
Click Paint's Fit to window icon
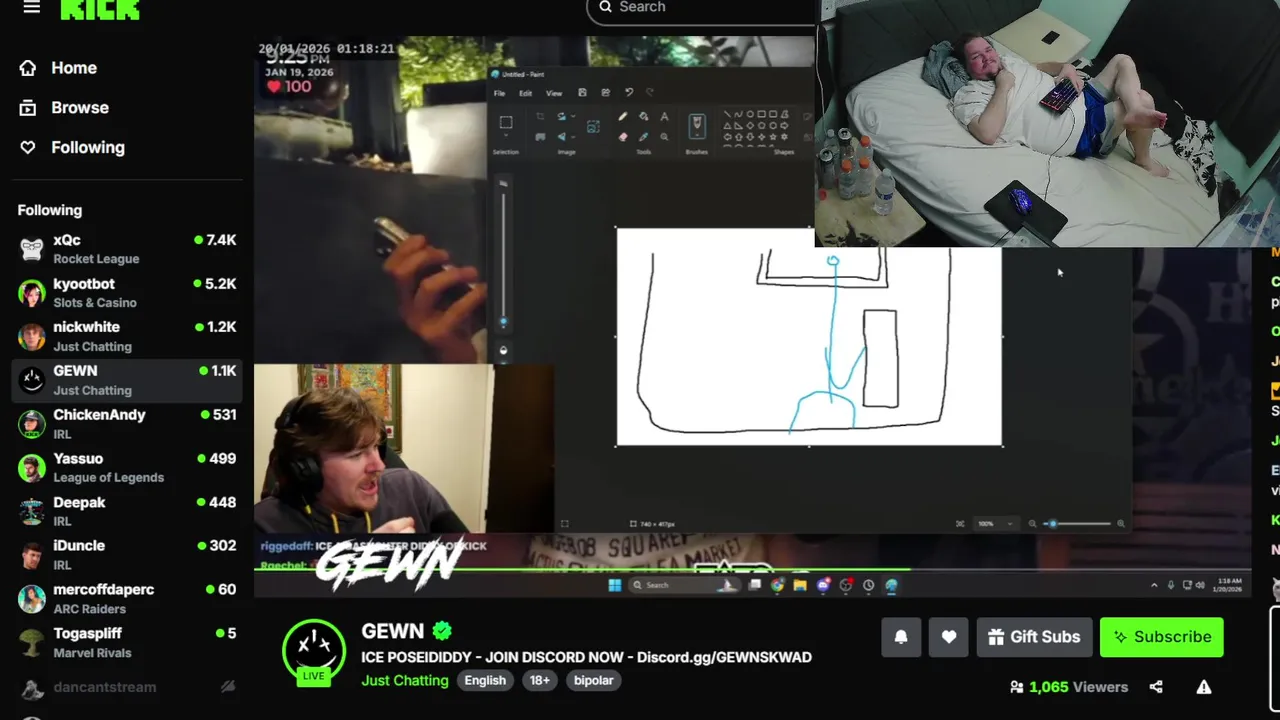(x=960, y=524)
